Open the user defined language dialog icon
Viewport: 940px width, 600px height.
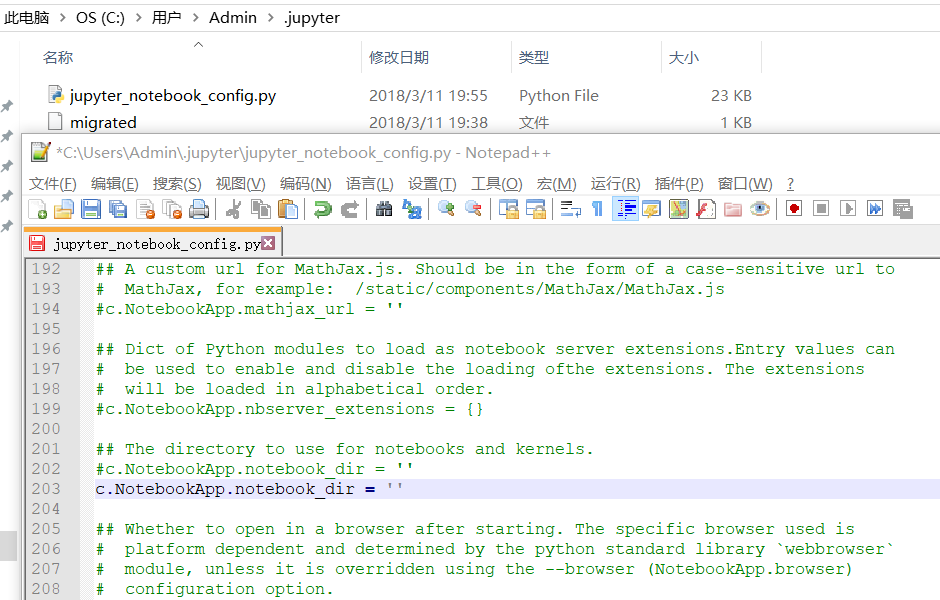[x=652, y=209]
